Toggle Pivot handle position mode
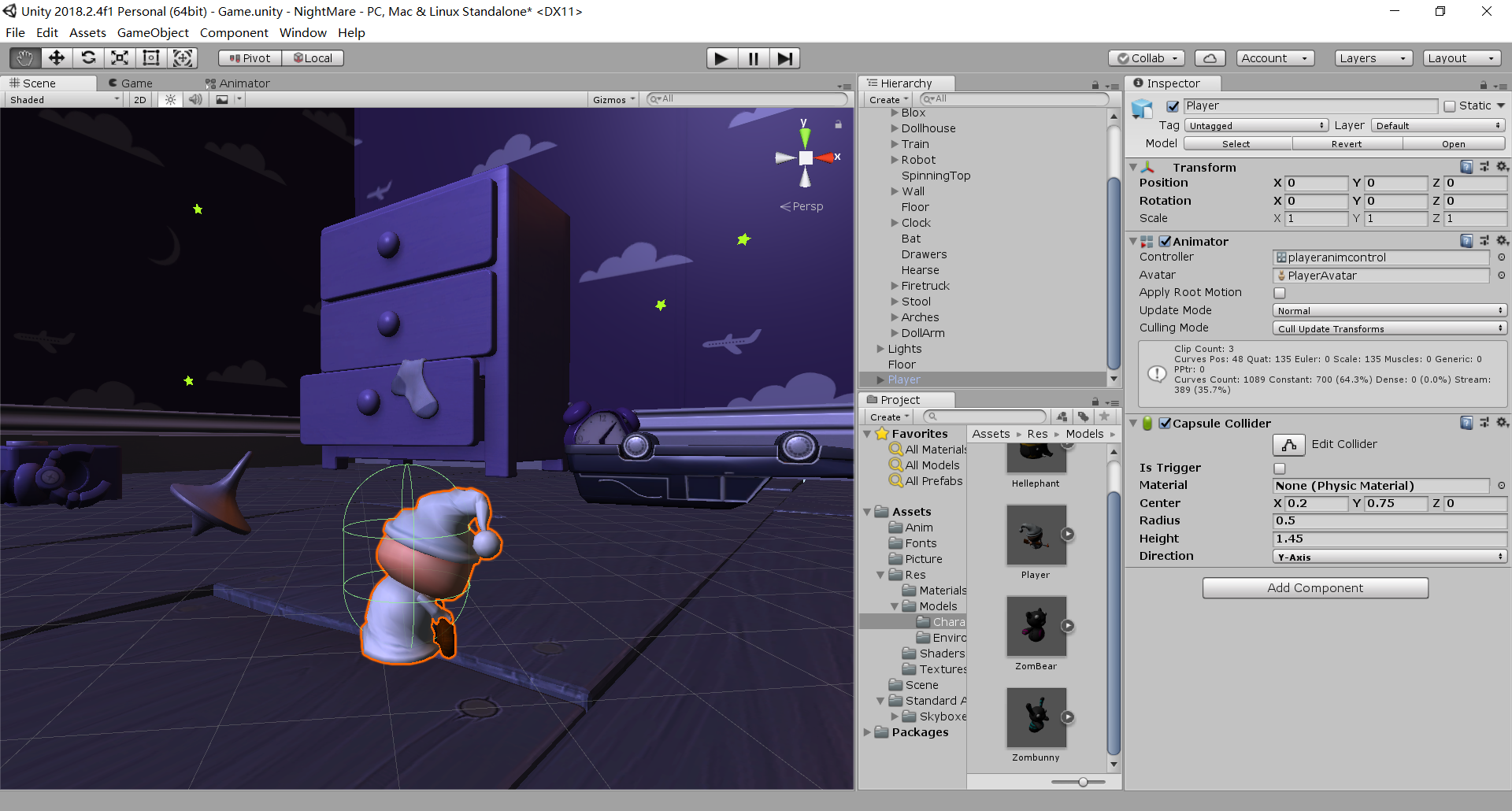This screenshot has width=1512, height=811. click(250, 58)
